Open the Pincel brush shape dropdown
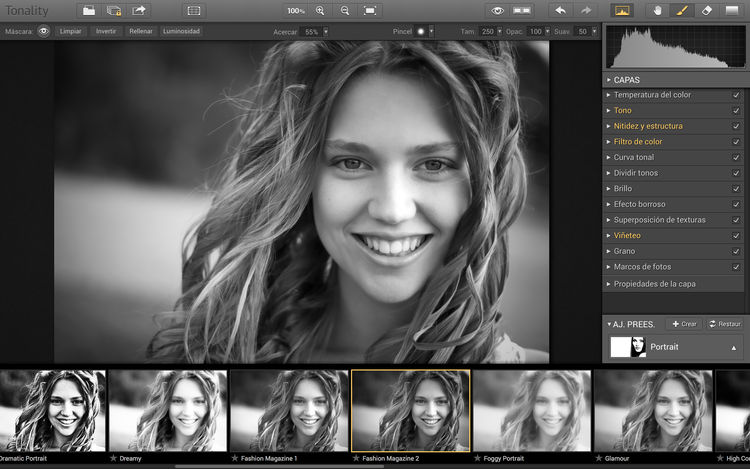 tap(431, 32)
